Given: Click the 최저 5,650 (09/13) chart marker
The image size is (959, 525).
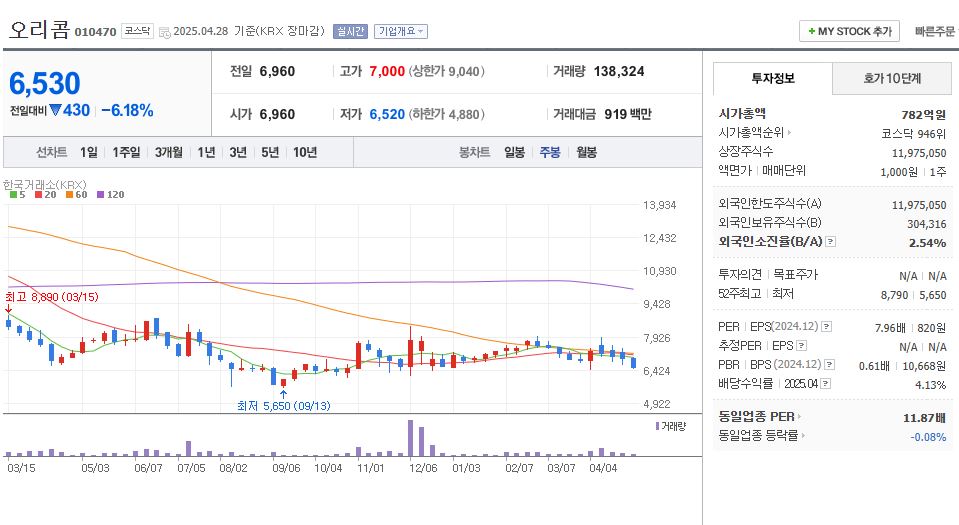Looking at the screenshot, I should 284,406.
